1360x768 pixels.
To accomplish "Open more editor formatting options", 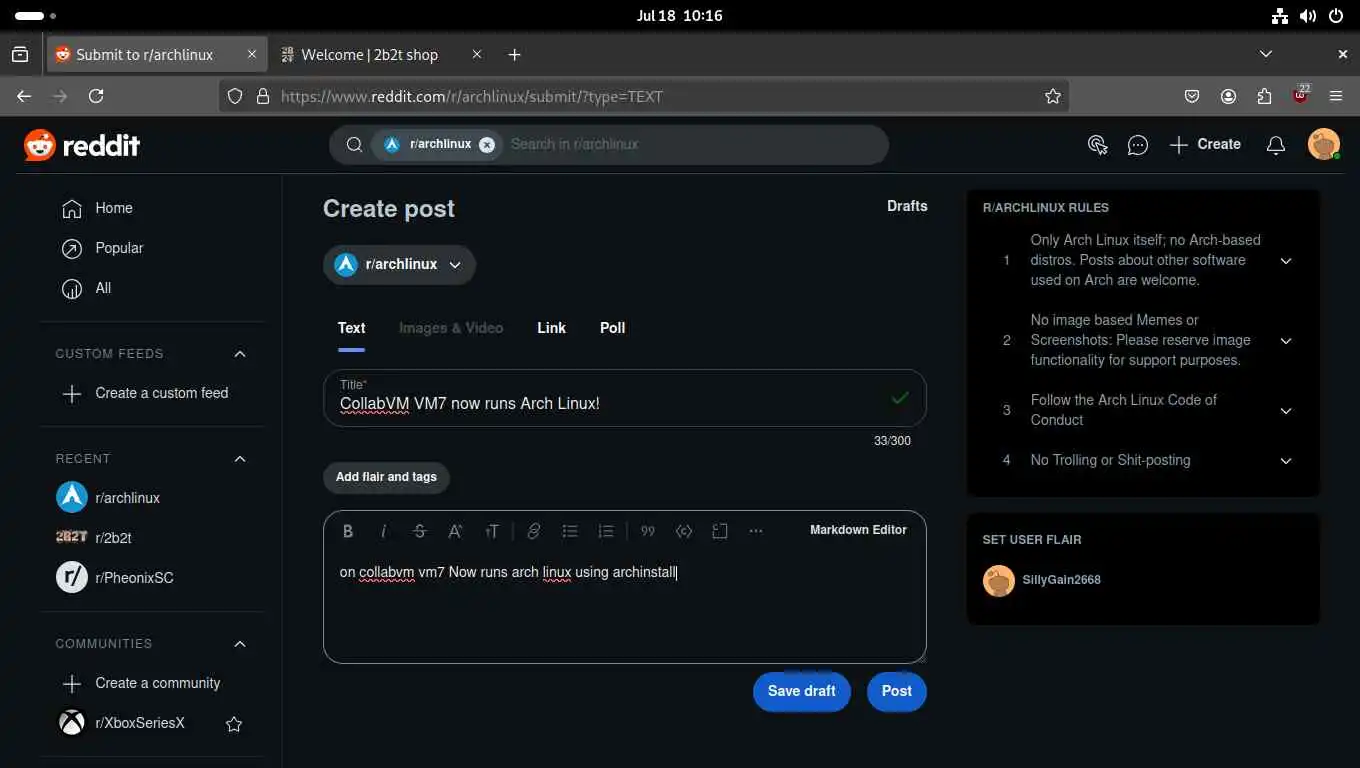I will tap(756, 531).
